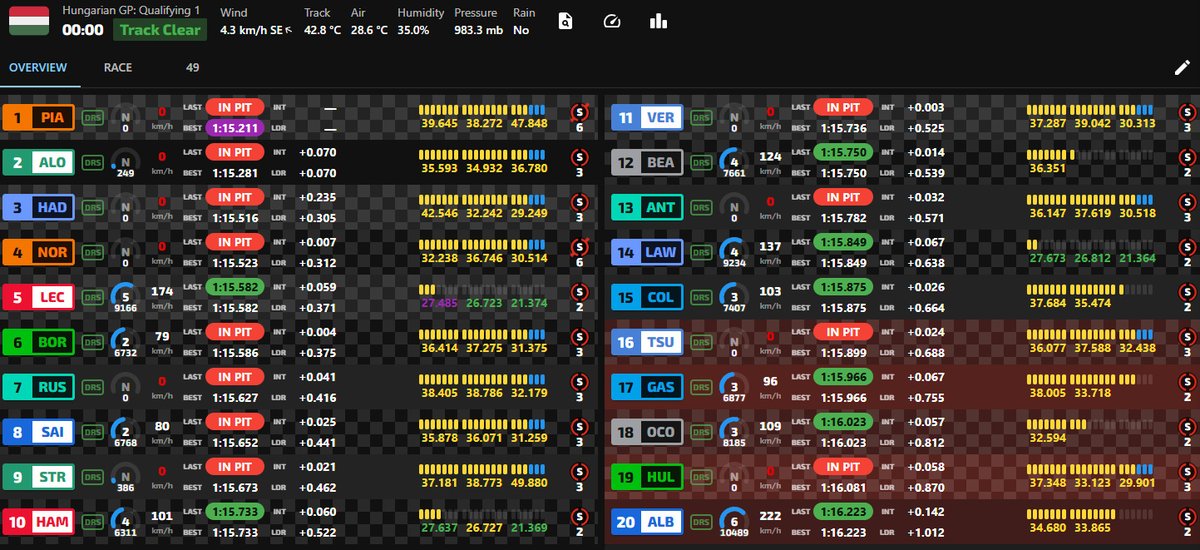Click the LAW gear gauge icon
The image size is (1200, 550).
tap(733, 253)
